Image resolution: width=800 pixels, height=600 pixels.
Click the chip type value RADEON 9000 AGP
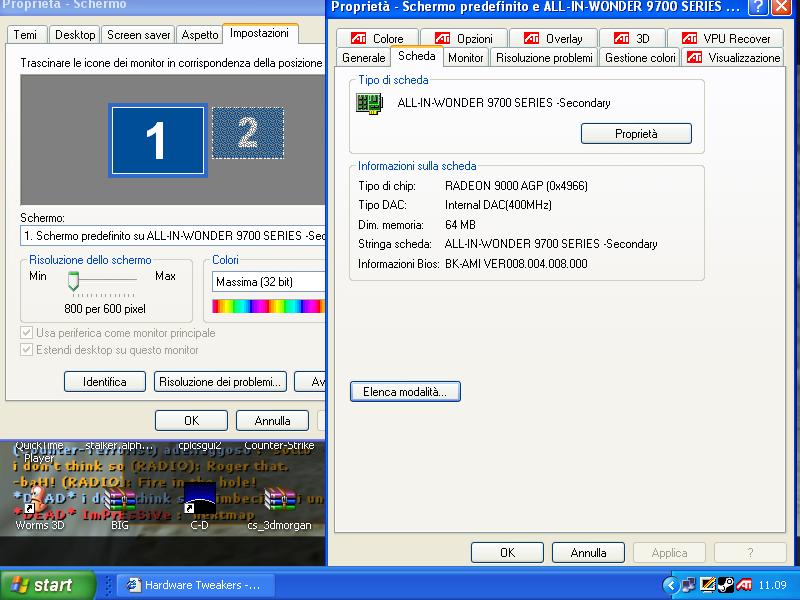516,186
